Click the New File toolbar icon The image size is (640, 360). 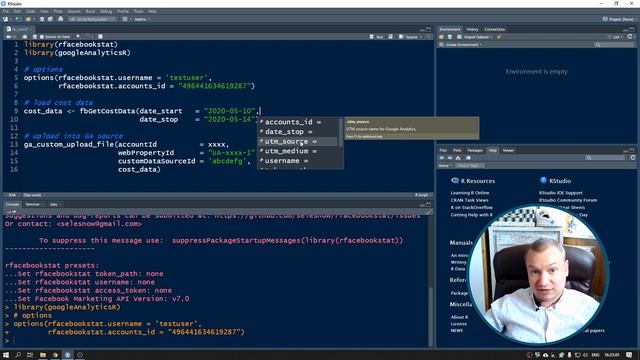(5, 19)
